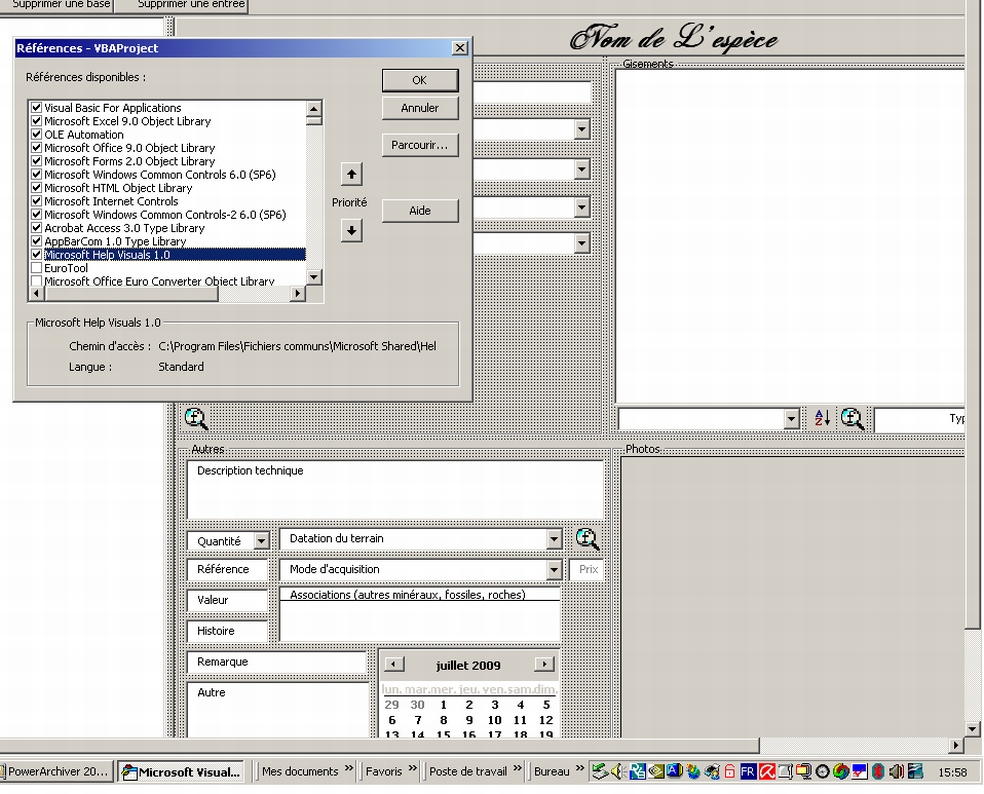The width and height of the screenshot is (984, 794).
Task: Click the Bluetooth tray icon
Action: (878, 771)
